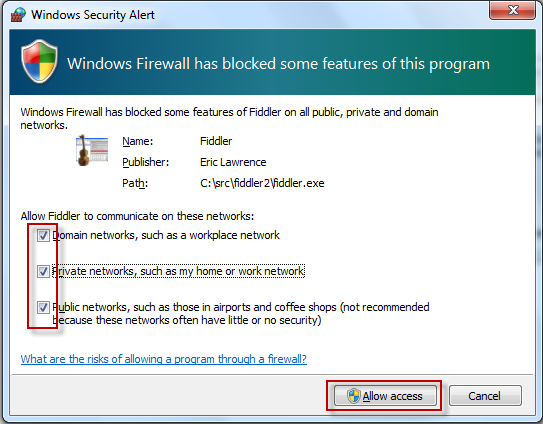Click the path C:\src\fiddler2\fiddler.exe text

coord(262,183)
